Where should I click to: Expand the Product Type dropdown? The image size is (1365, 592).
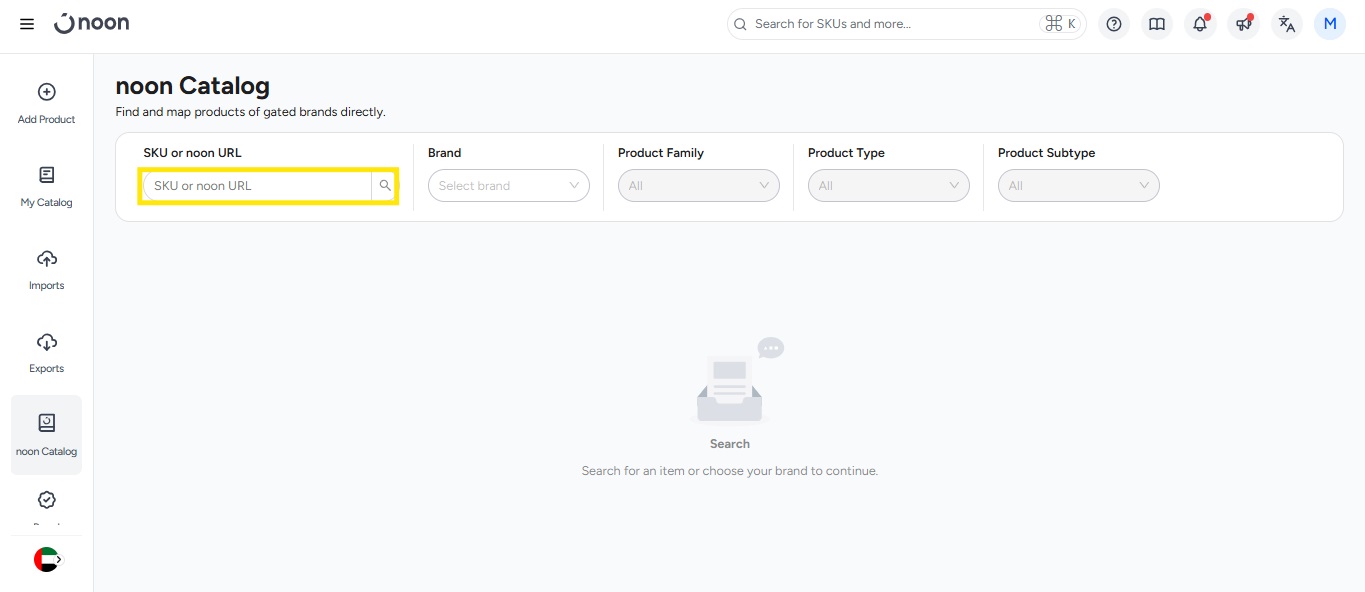[888, 186]
